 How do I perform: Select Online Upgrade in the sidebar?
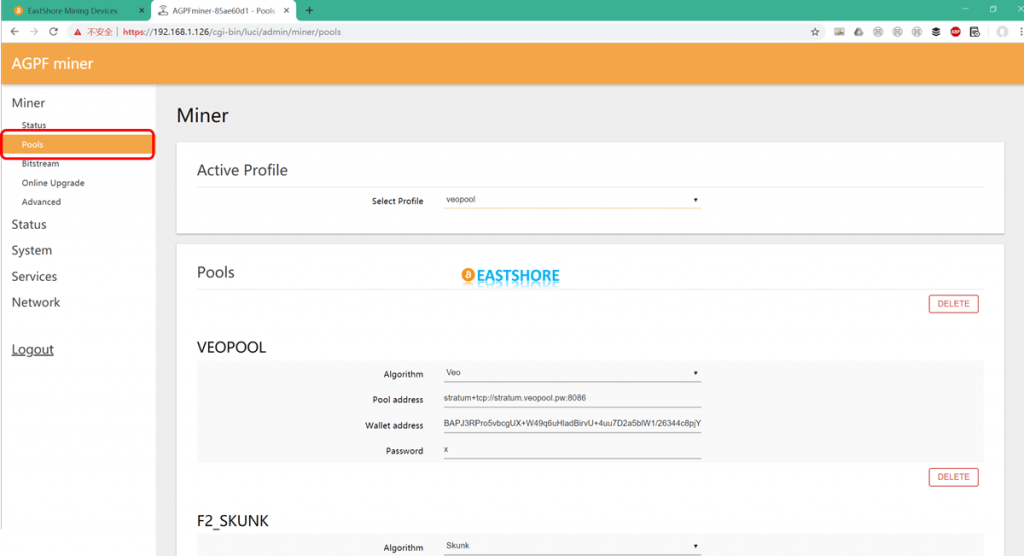[x=53, y=183]
